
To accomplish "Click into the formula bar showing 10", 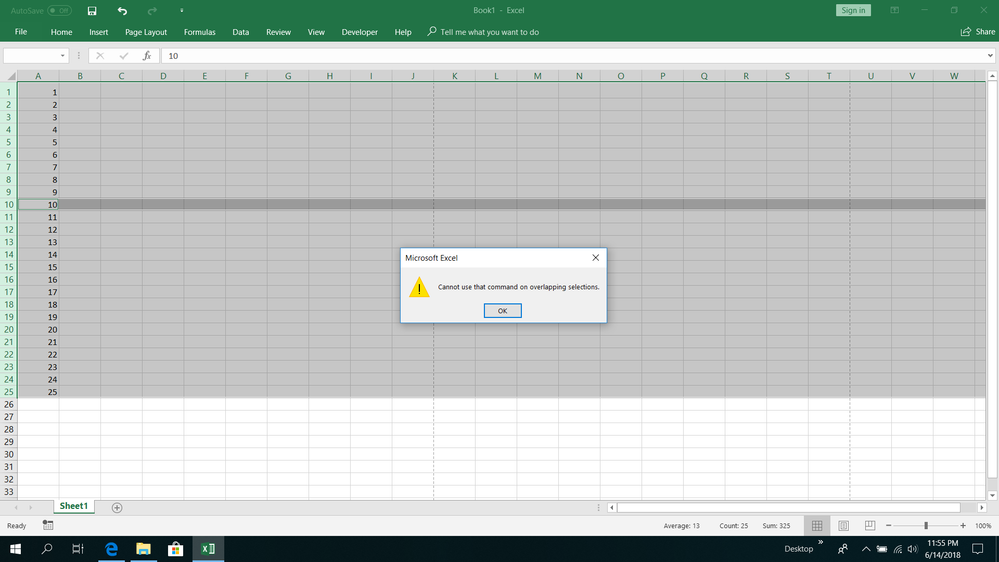I will [x=572, y=56].
